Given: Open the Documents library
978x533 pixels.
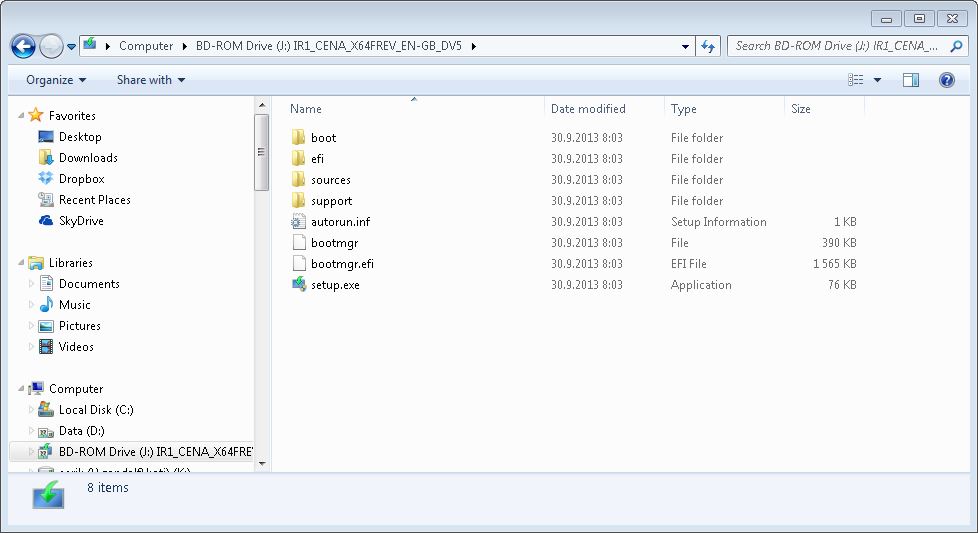Looking at the screenshot, I should pos(89,284).
